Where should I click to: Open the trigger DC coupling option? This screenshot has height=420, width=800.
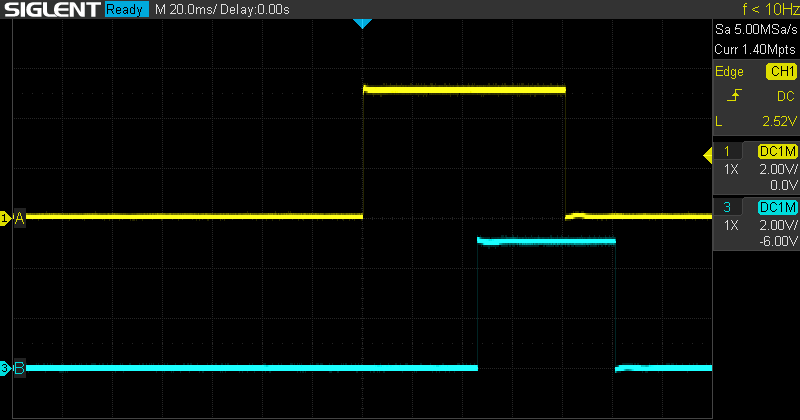click(x=784, y=96)
